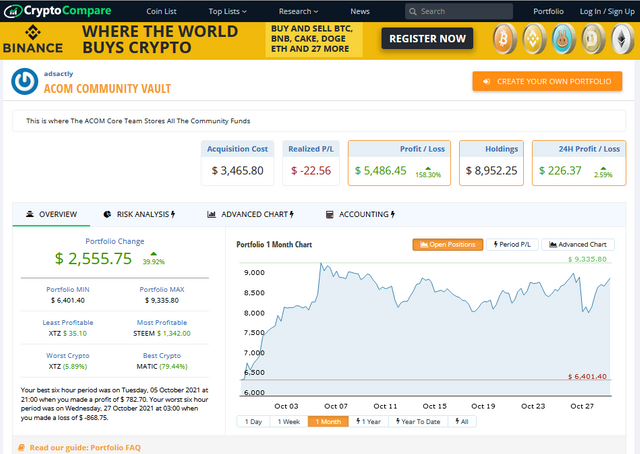
Task: Click the book icon beside Portfolio FAQ
Action: (22, 447)
